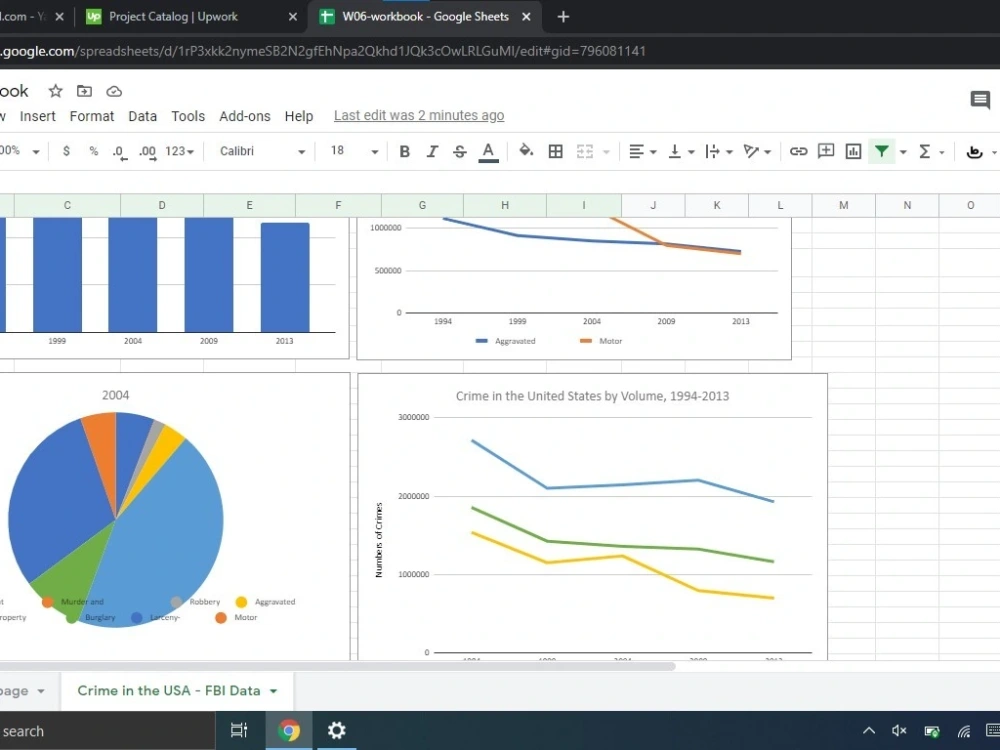Increase decimal places
Viewport: 1000px width, 750px height.
[x=148, y=152]
